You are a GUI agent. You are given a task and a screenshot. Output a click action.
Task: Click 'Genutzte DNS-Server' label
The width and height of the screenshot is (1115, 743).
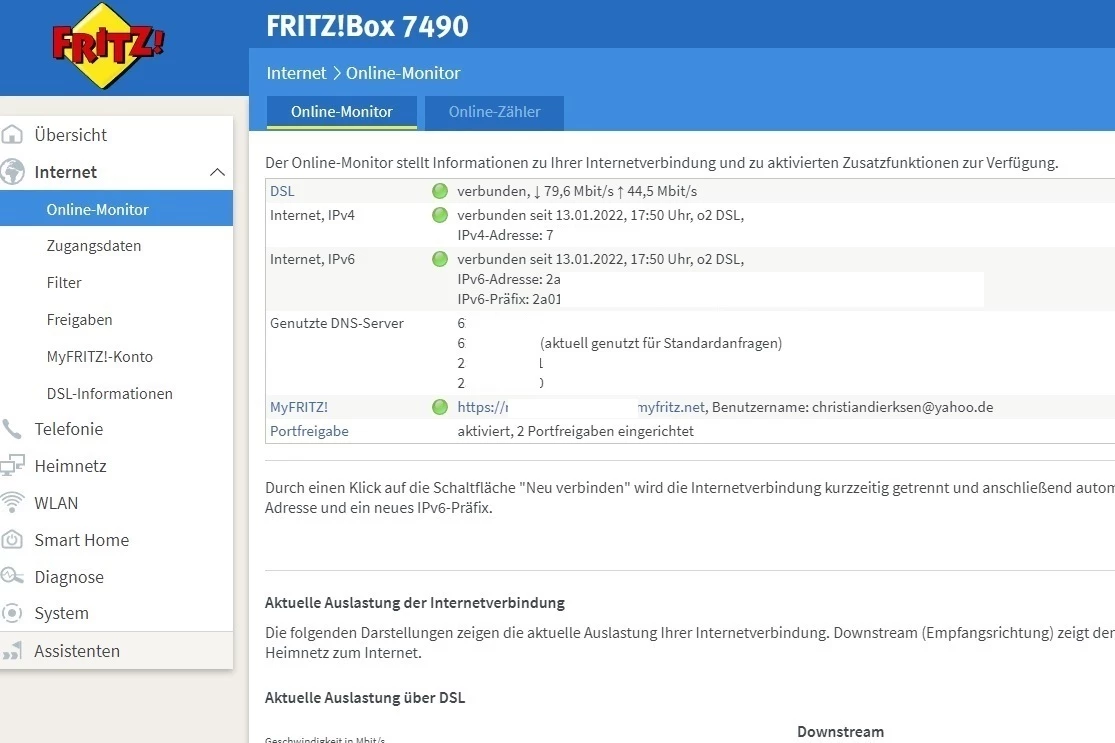click(x=337, y=323)
